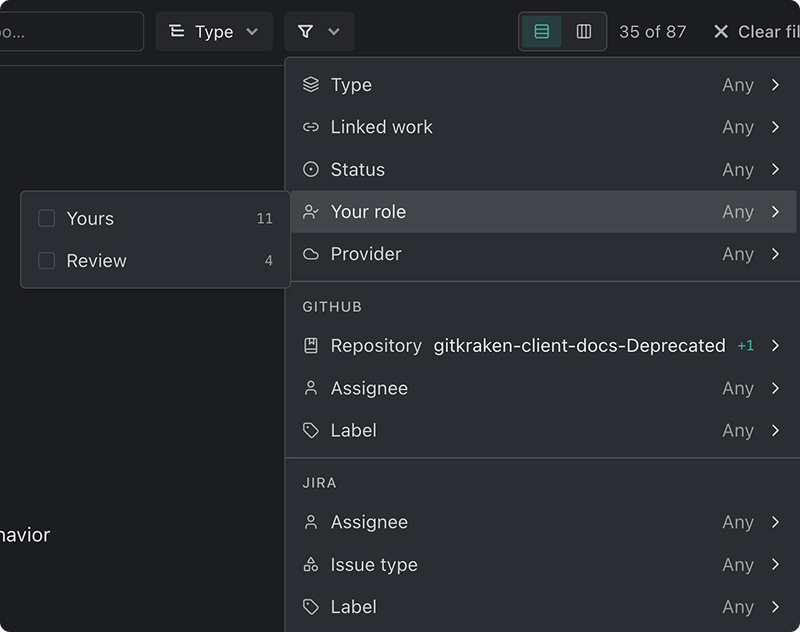Click the Yours option label
Image resolution: width=800 pixels, height=632 pixels.
[x=90, y=218]
